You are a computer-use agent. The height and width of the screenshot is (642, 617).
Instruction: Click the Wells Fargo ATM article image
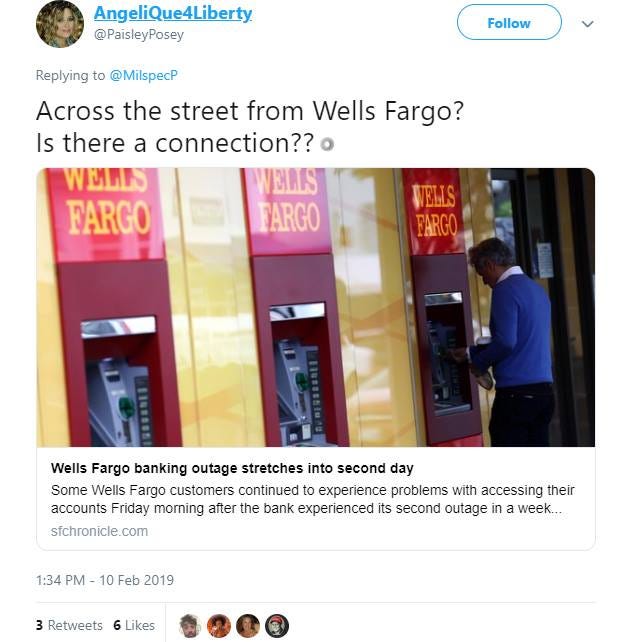(316, 307)
